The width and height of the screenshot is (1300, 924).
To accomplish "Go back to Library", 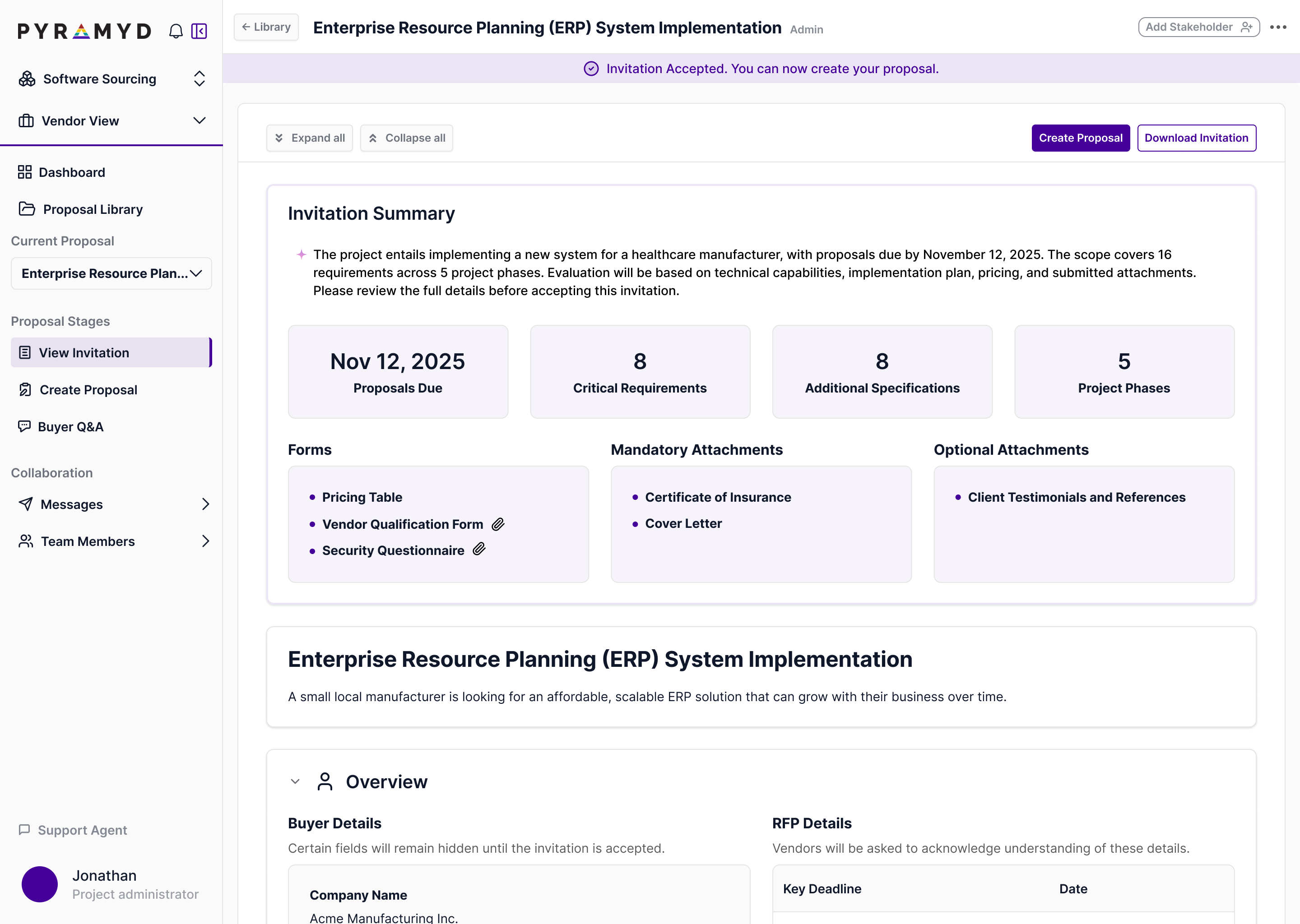I will click(266, 28).
